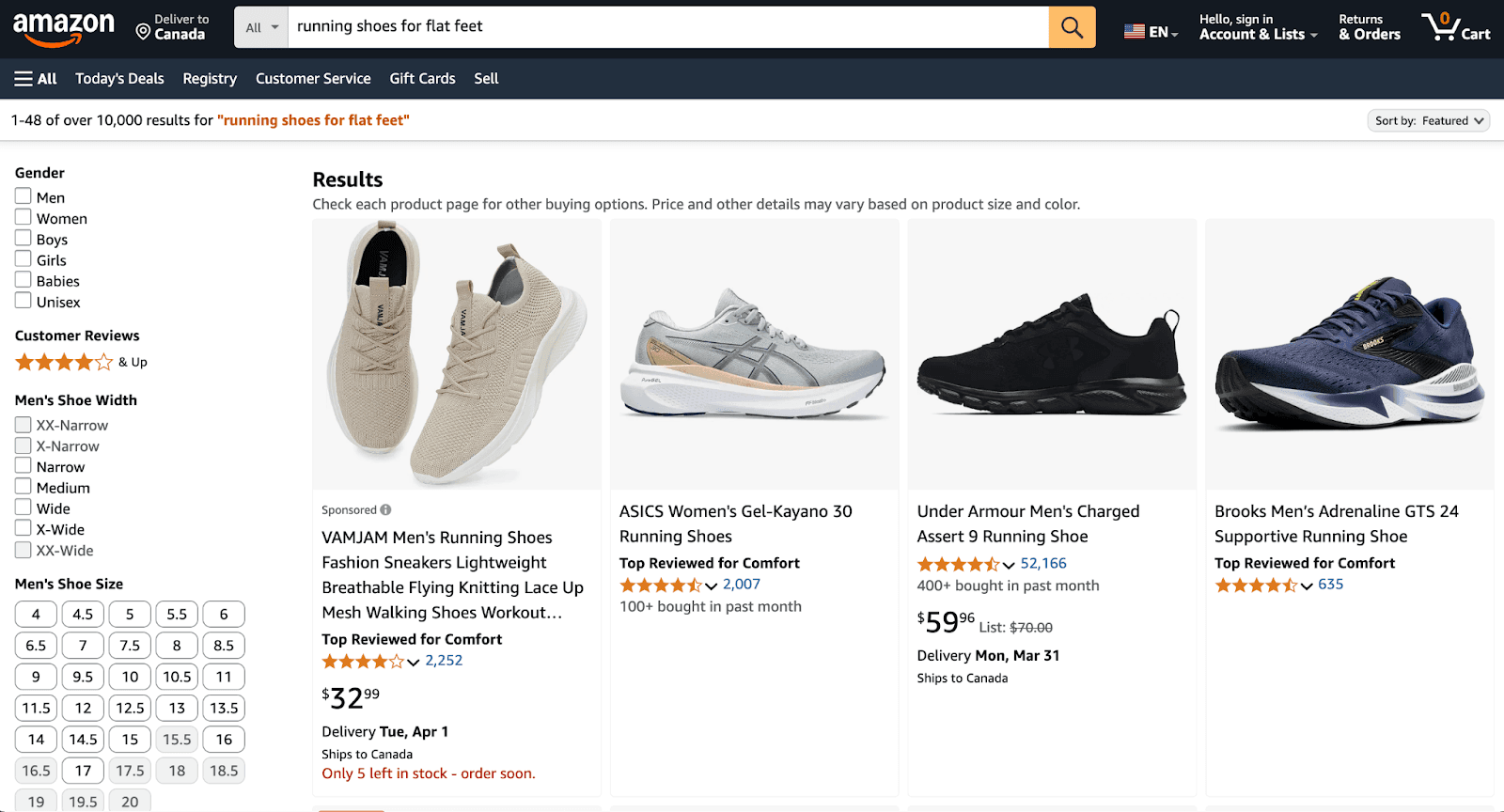The height and width of the screenshot is (812, 1504).
Task: Select the 4 stars & Up filter
Action: [x=63, y=361]
